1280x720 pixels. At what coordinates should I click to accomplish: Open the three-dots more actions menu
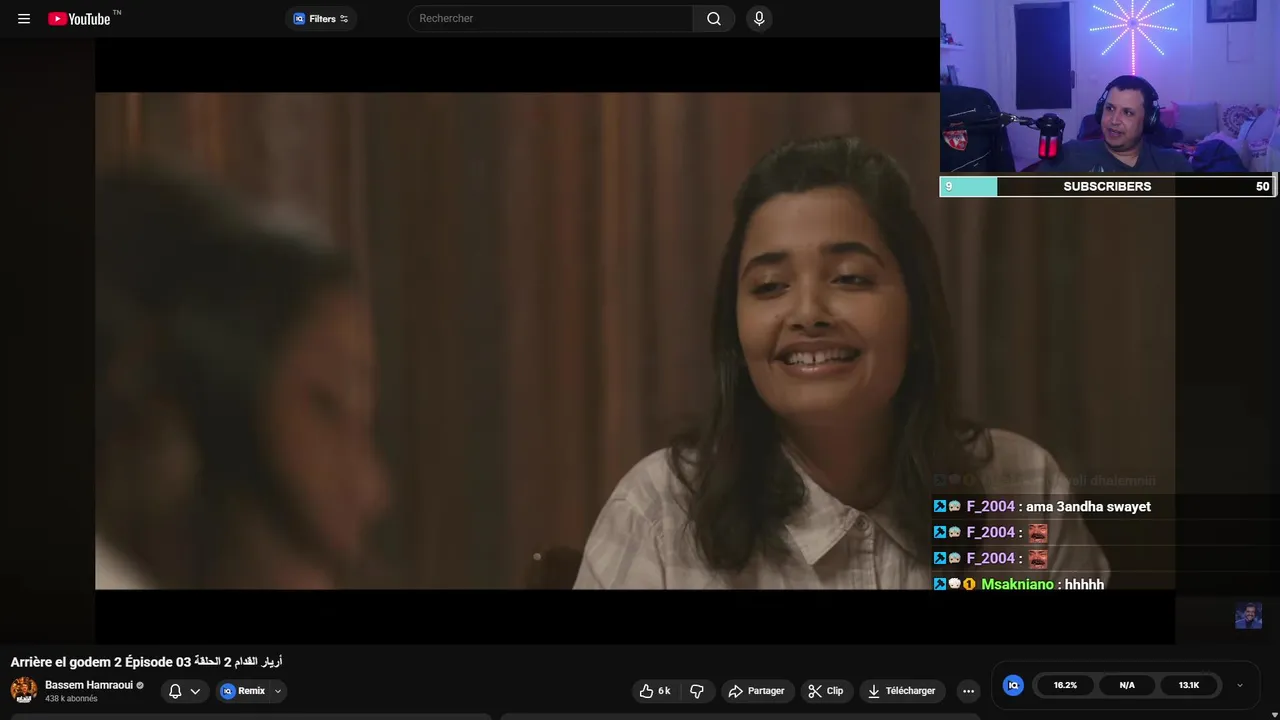968,691
